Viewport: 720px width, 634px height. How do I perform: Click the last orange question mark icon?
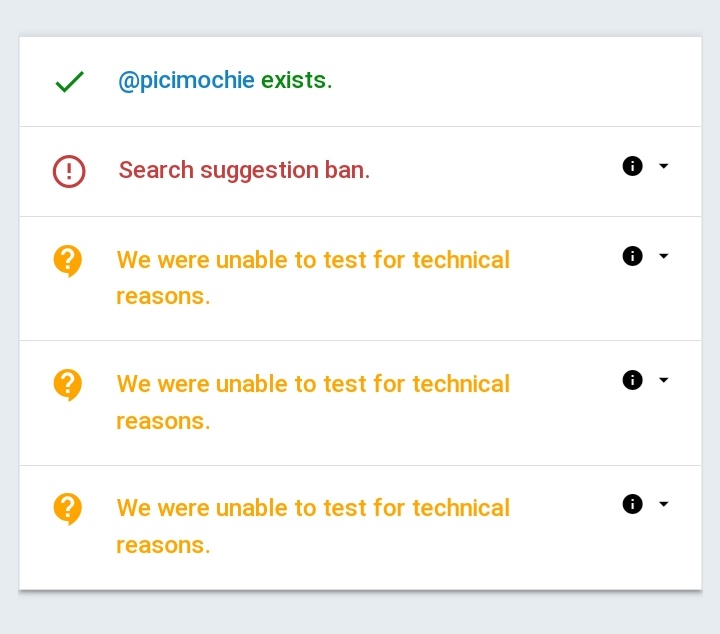pos(67,509)
